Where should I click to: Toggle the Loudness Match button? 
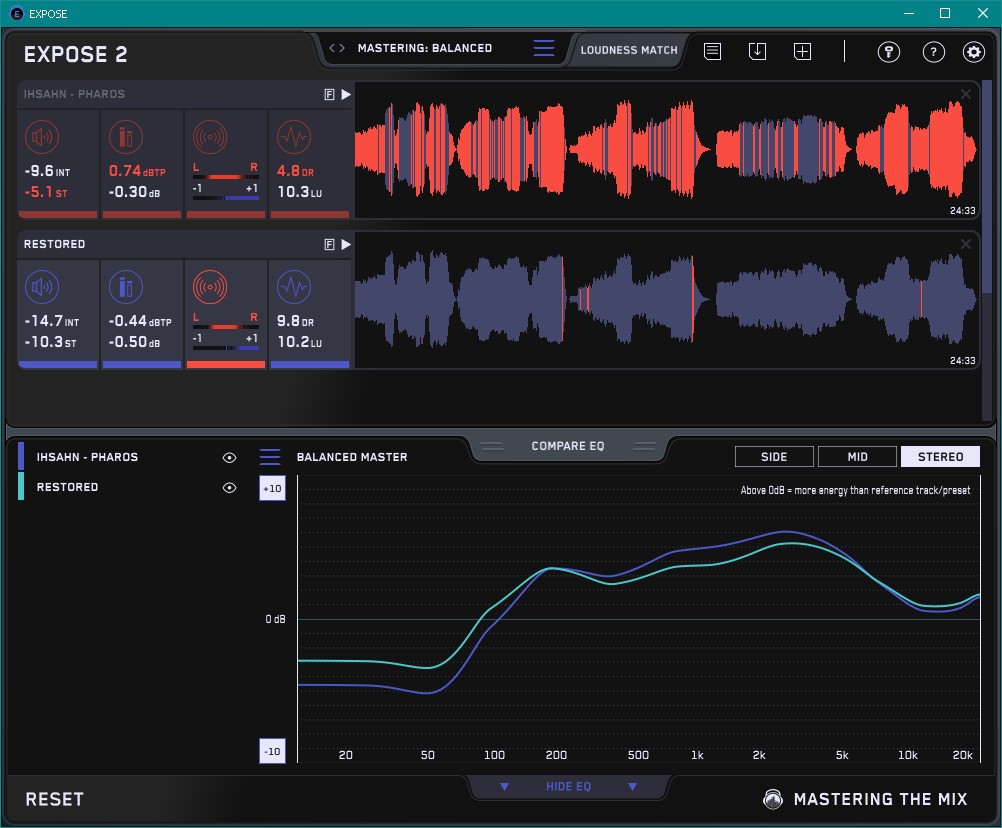coord(628,49)
